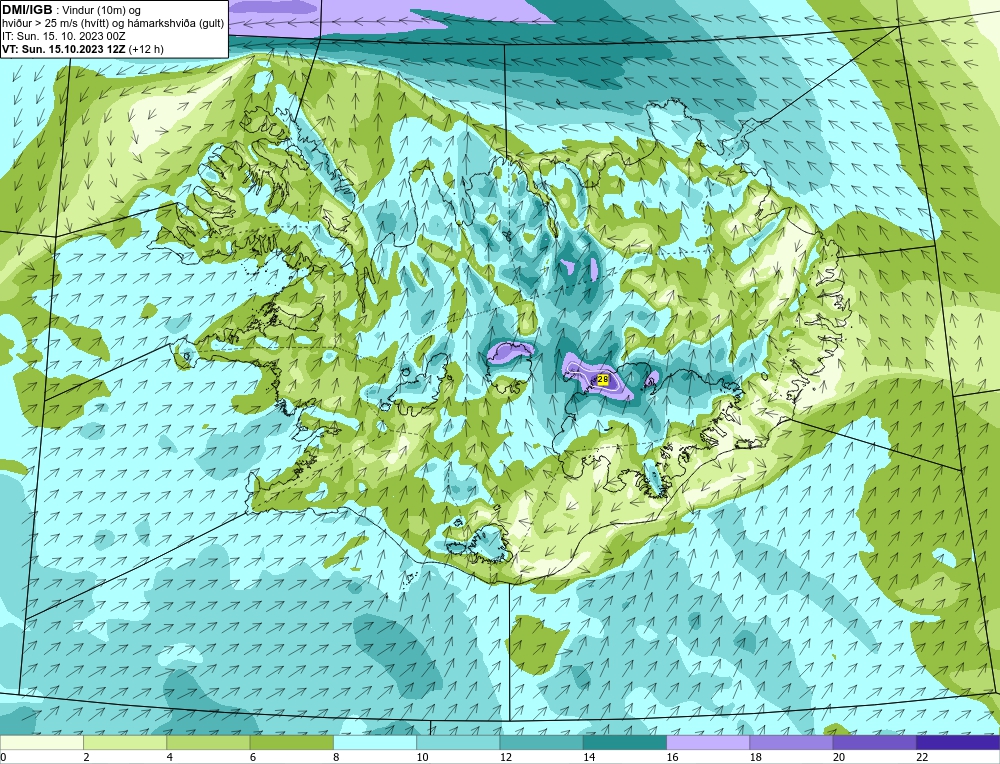Select the medium purple 18–20 m/s legend swatch
Image resolution: width=1000 pixels, height=764 pixels.
coord(791,742)
